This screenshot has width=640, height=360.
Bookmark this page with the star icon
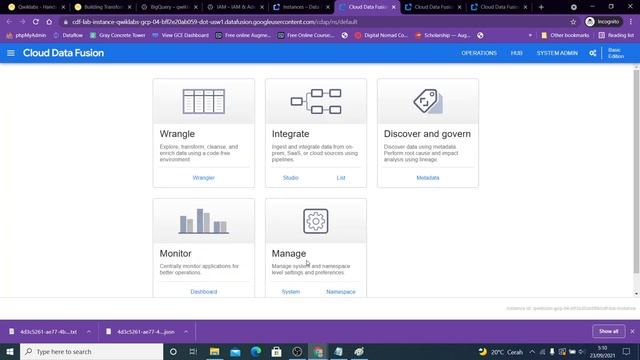[573, 22]
